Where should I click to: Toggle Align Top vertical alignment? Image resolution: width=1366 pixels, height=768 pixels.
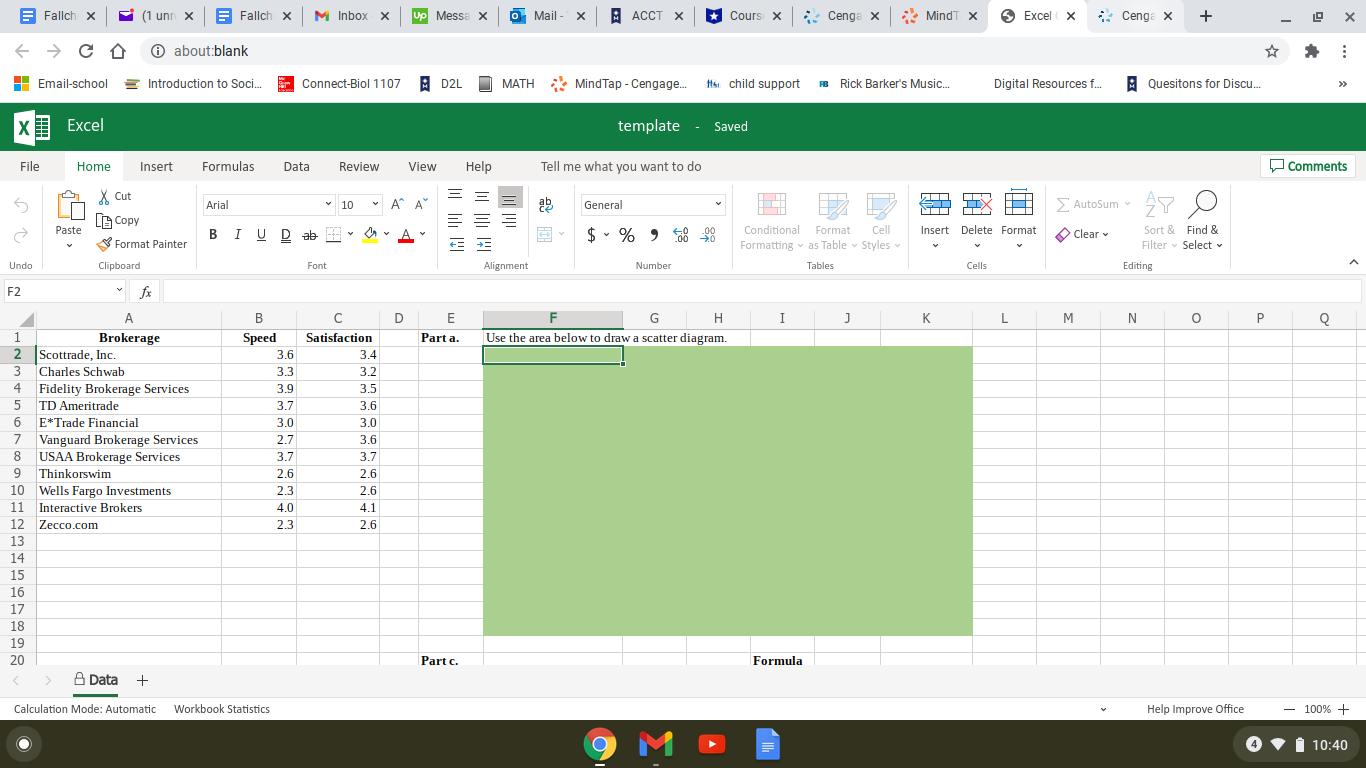pos(455,196)
